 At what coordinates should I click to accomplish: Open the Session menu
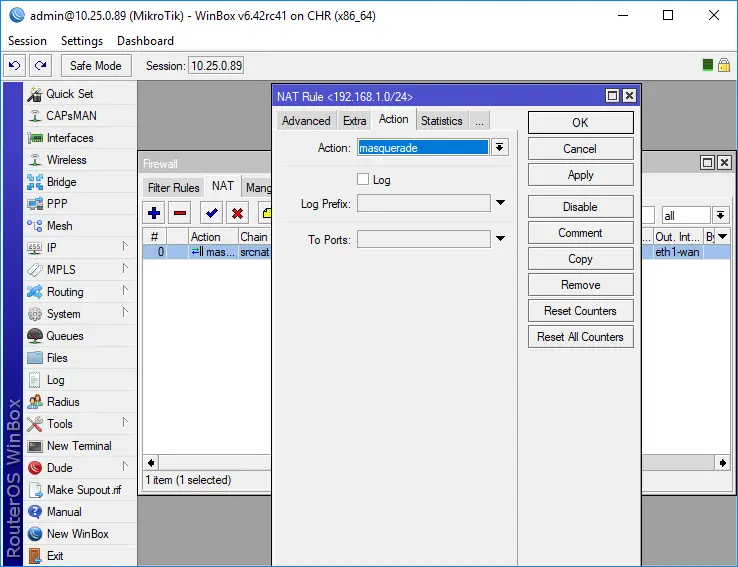(27, 41)
